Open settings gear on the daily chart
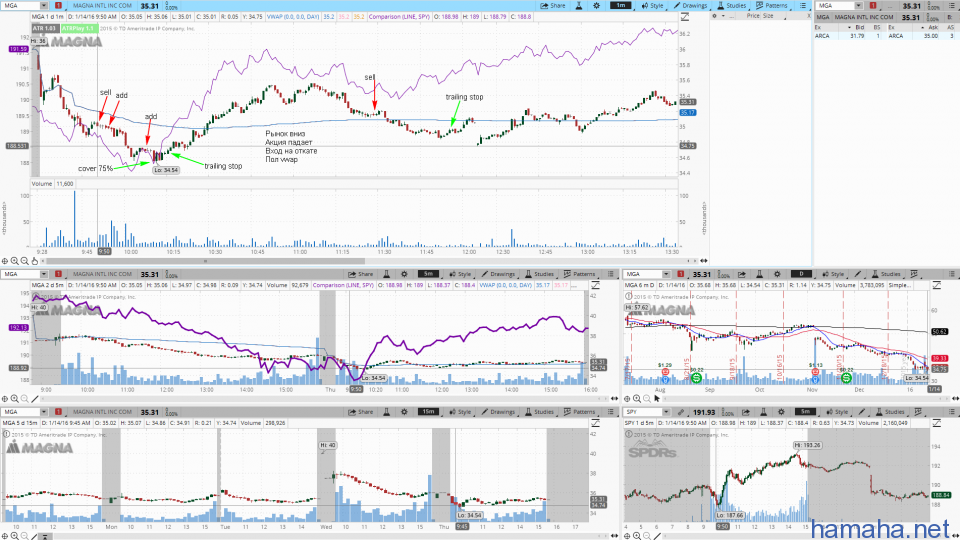The width and height of the screenshot is (960, 540). tap(777, 274)
